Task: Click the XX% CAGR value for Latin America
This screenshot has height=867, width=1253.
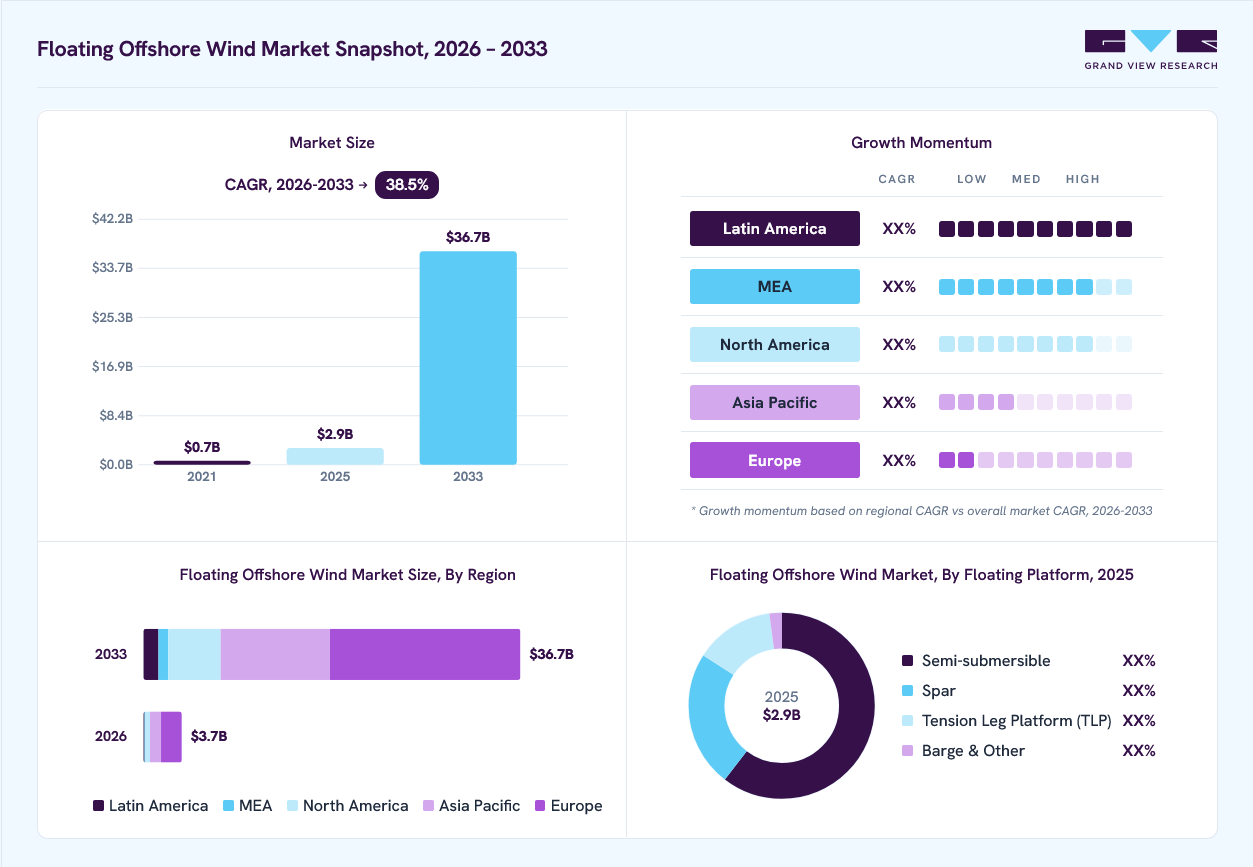Action: [899, 229]
